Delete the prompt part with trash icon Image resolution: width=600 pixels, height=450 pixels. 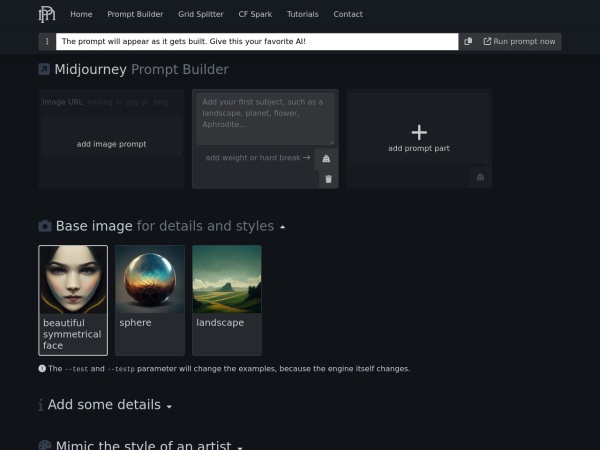click(x=327, y=179)
